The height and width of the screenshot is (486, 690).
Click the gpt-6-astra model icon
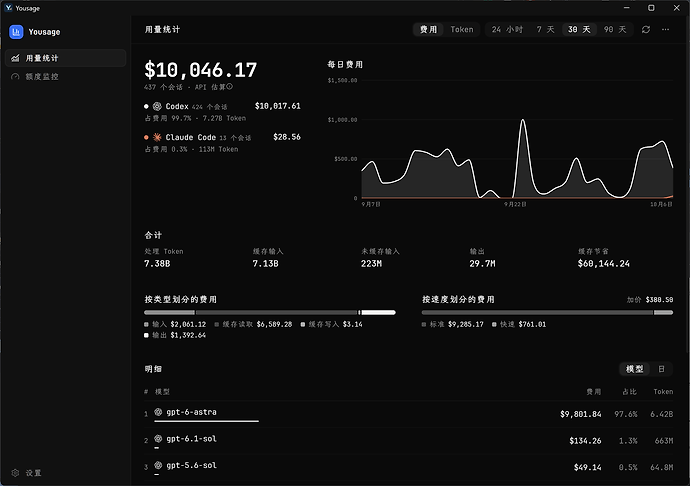(x=158, y=412)
